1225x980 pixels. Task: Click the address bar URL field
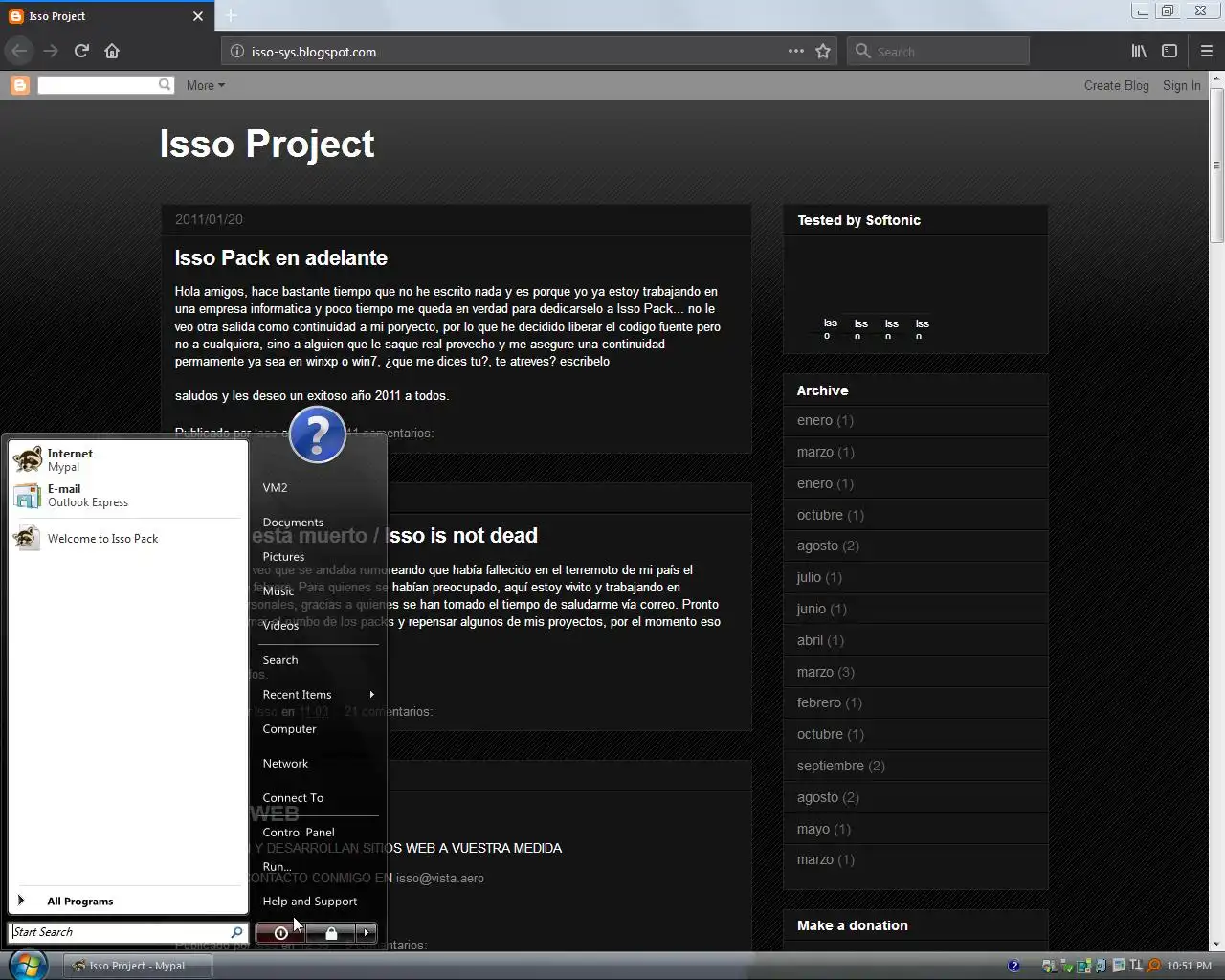pyautogui.click(x=517, y=52)
